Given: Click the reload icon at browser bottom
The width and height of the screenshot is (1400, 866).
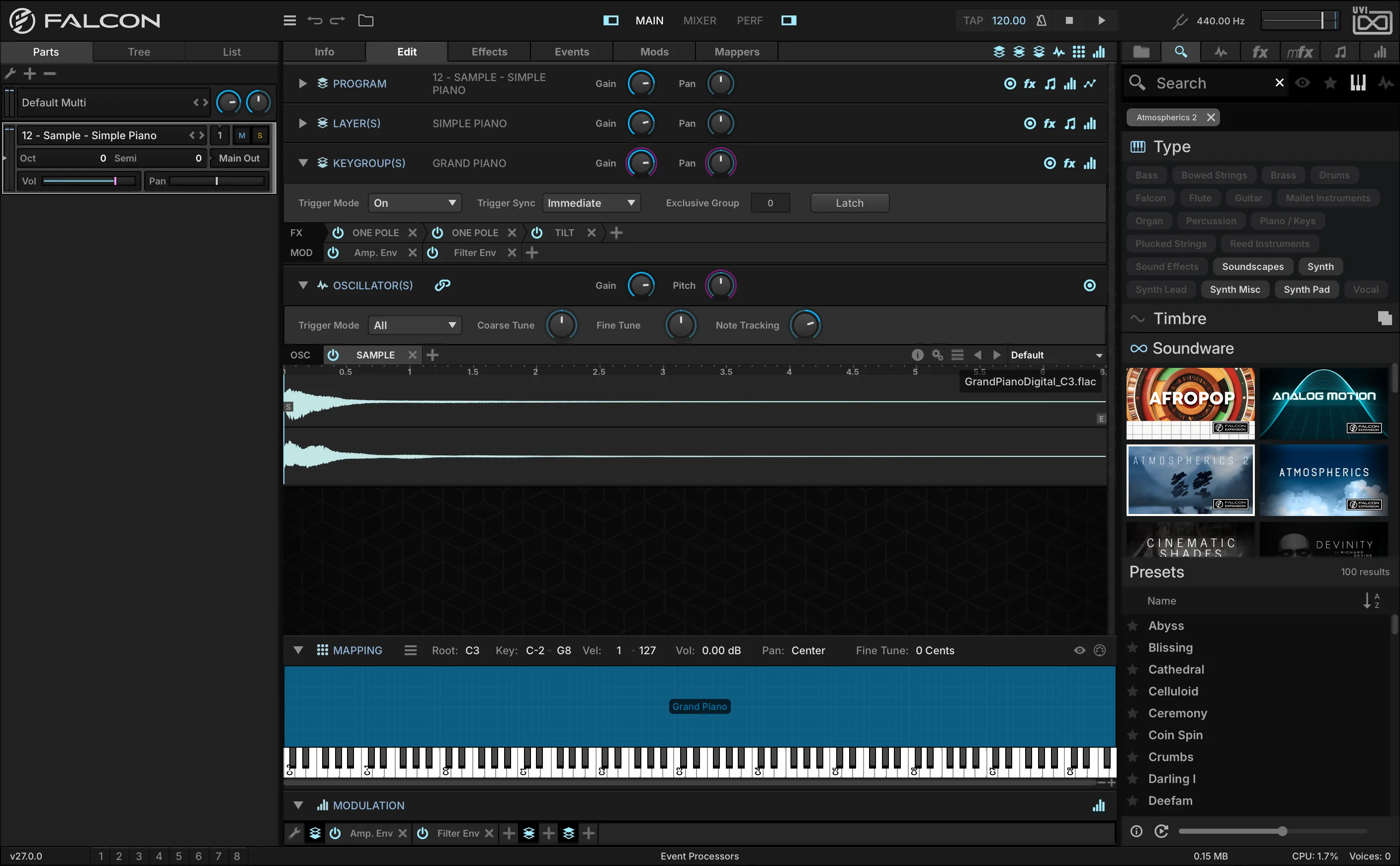Looking at the screenshot, I should [x=1161, y=831].
